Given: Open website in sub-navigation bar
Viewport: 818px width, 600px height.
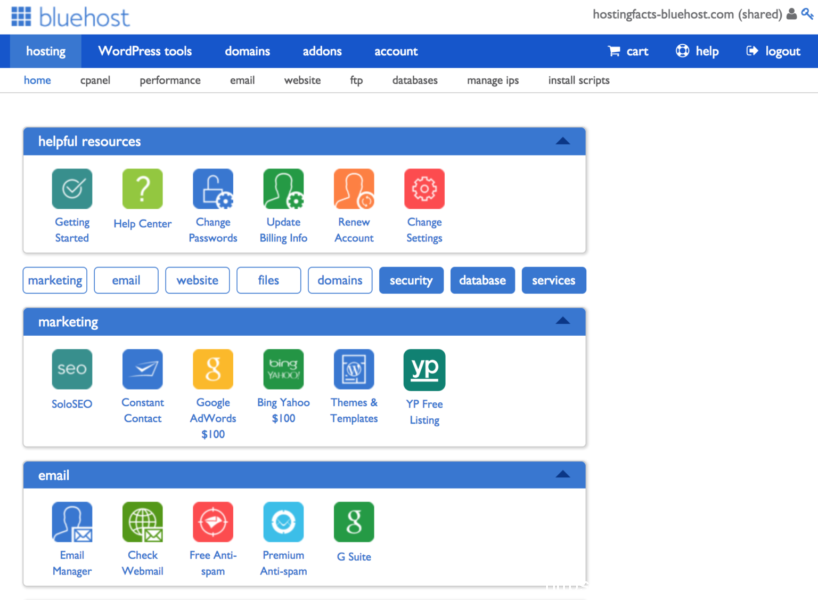Looking at the screenshot, I should [x=302, y=80].
